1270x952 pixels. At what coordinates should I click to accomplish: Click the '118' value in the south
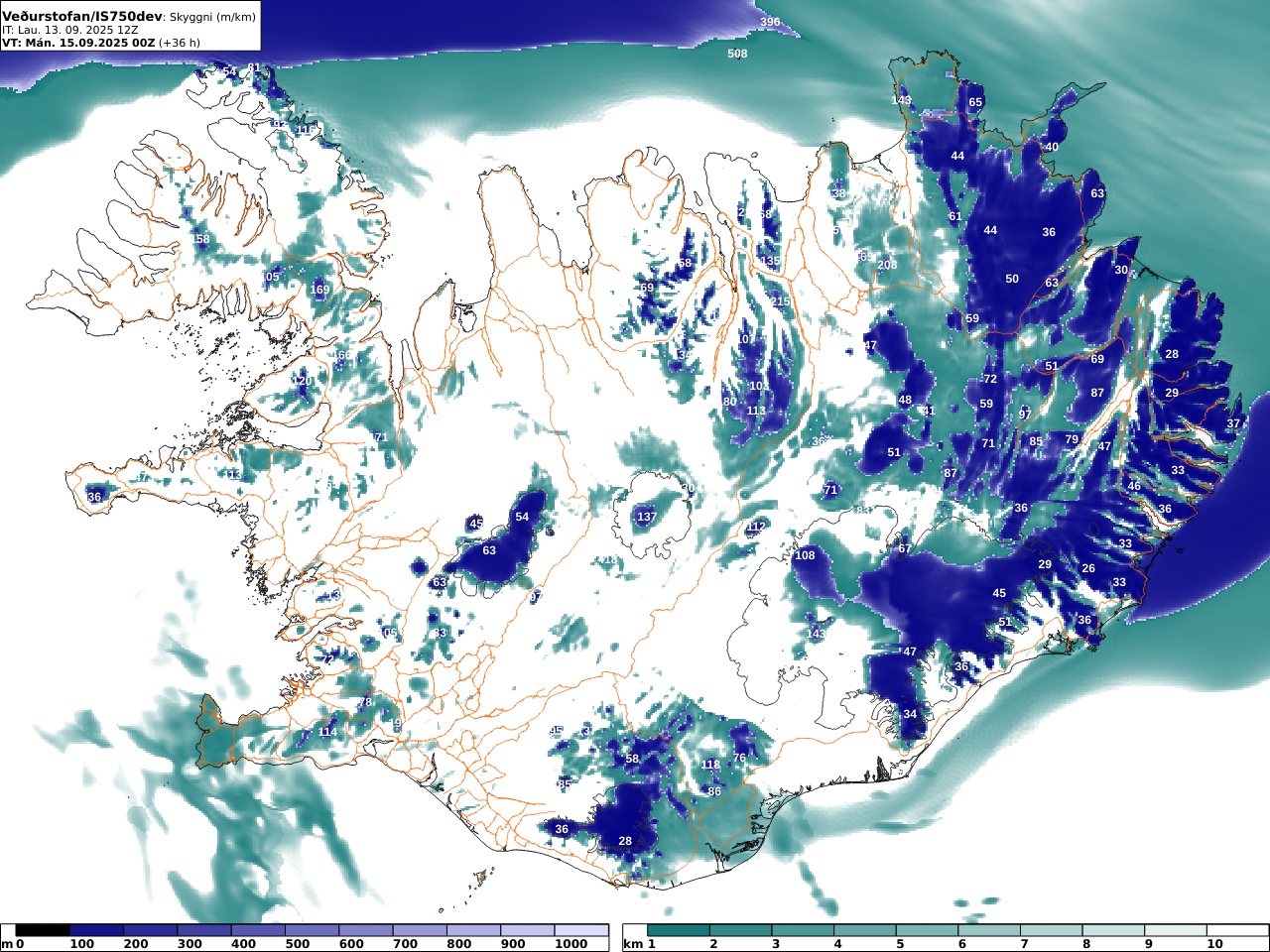[710, 765]
